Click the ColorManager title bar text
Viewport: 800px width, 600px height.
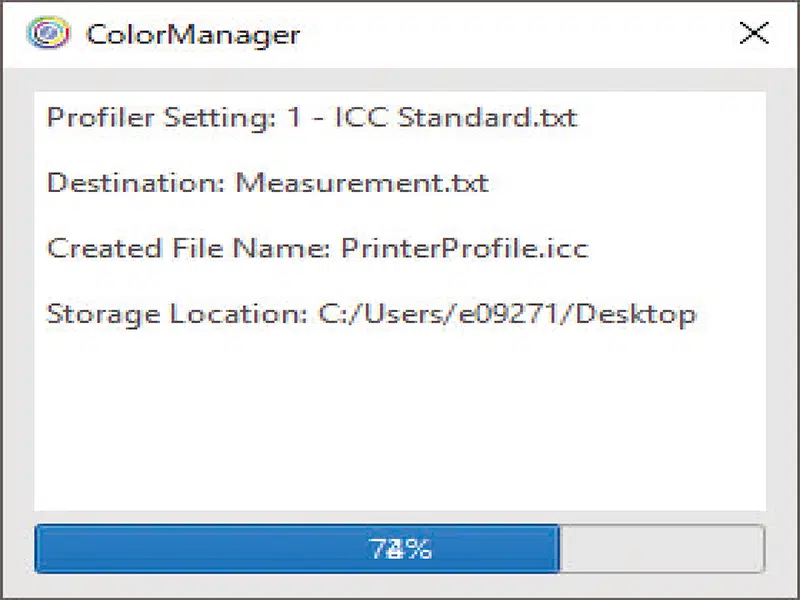pos(193,34)
